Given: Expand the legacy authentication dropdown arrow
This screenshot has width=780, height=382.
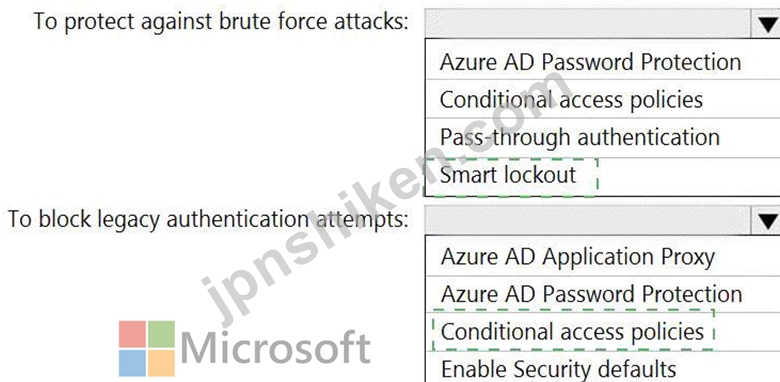Looking at the screenshot, I should tap(767, 220).
